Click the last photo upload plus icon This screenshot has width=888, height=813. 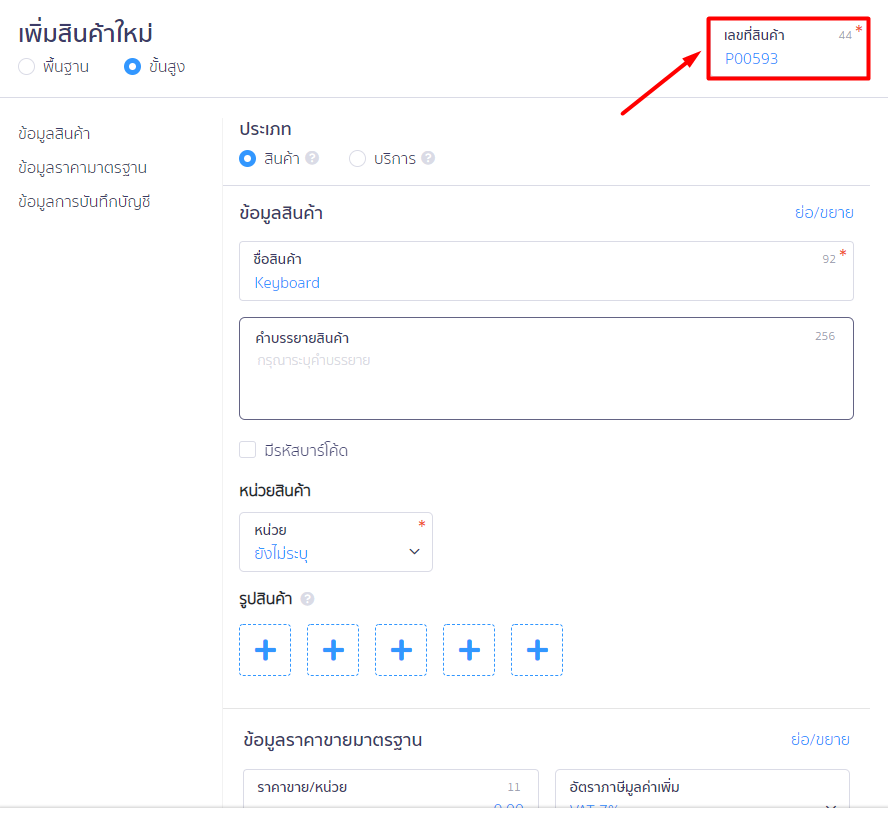tap(536, 649)
